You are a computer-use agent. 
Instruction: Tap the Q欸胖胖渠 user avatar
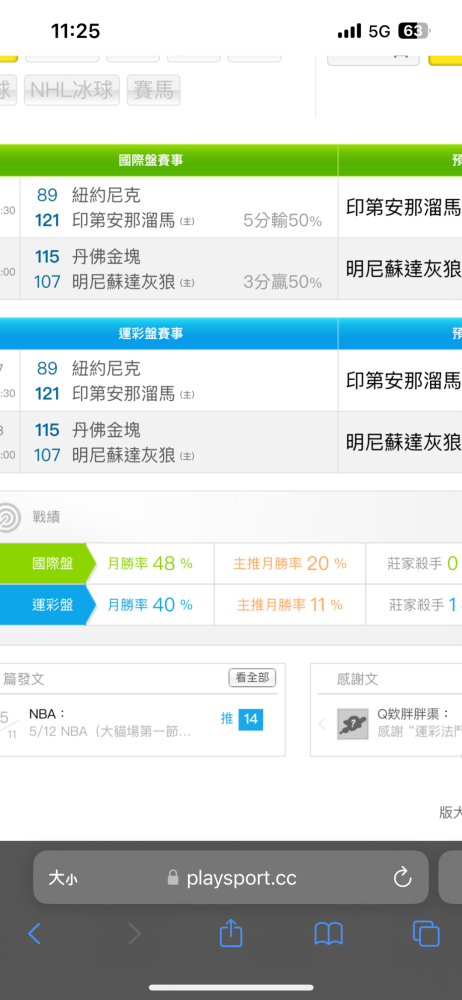point(353,723)
